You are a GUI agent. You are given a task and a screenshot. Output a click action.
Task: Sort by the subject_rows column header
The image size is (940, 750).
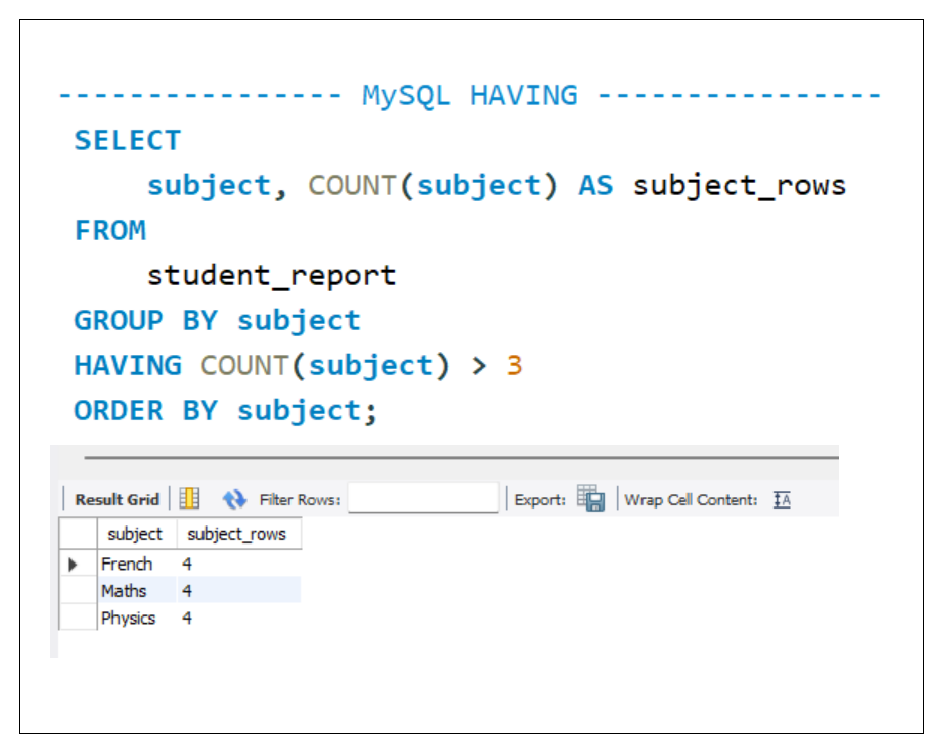237,534
